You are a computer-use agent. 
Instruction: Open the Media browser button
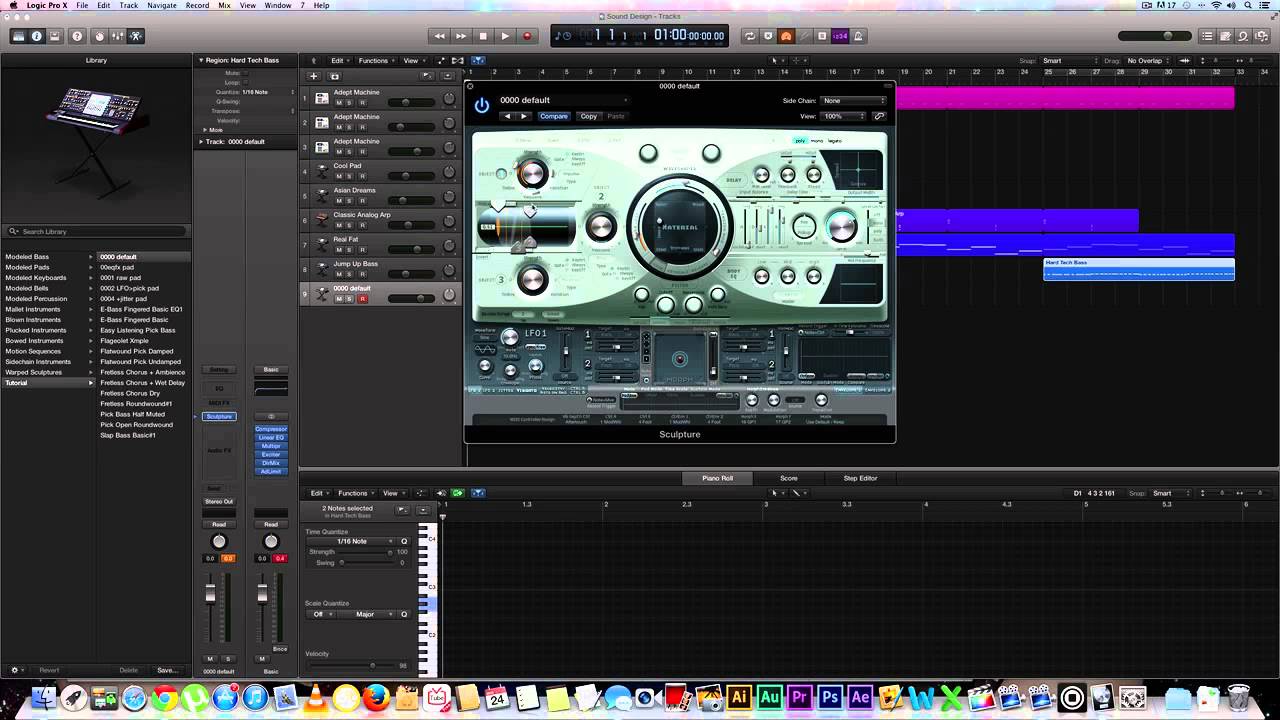pyautogui.click(x=1262, y=36)
